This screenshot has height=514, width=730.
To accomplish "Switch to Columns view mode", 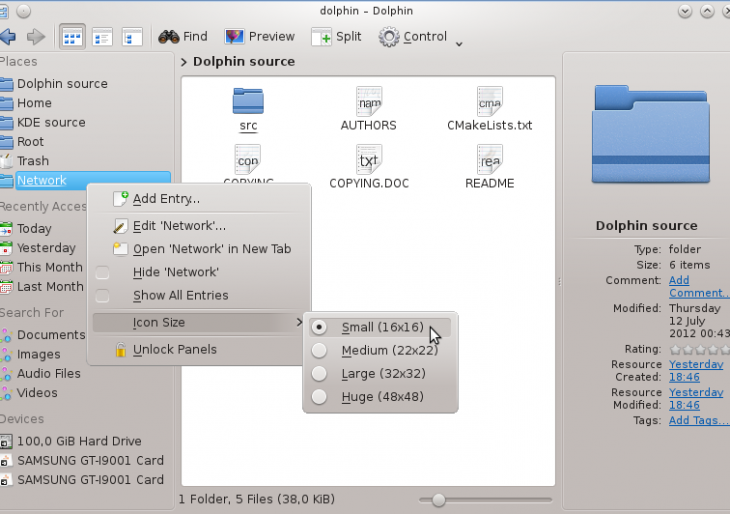I will pos(132,37).
